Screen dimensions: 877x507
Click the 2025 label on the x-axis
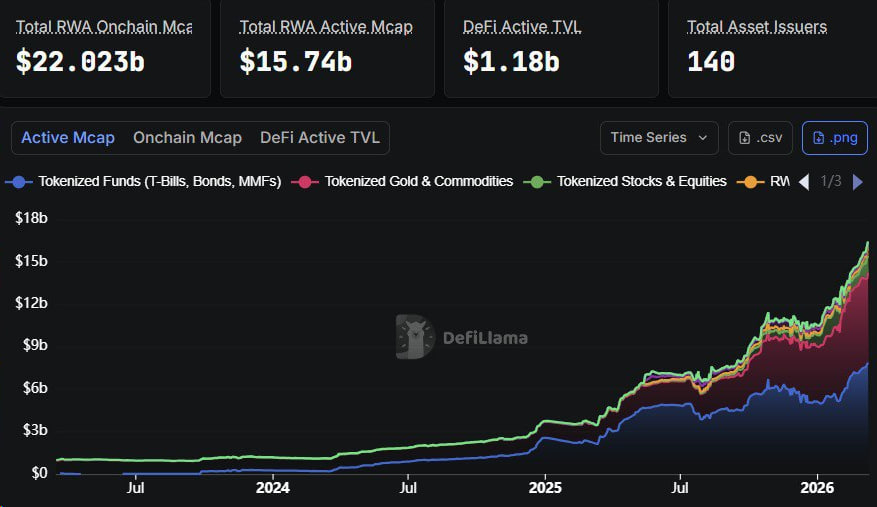tap(545, 488)
